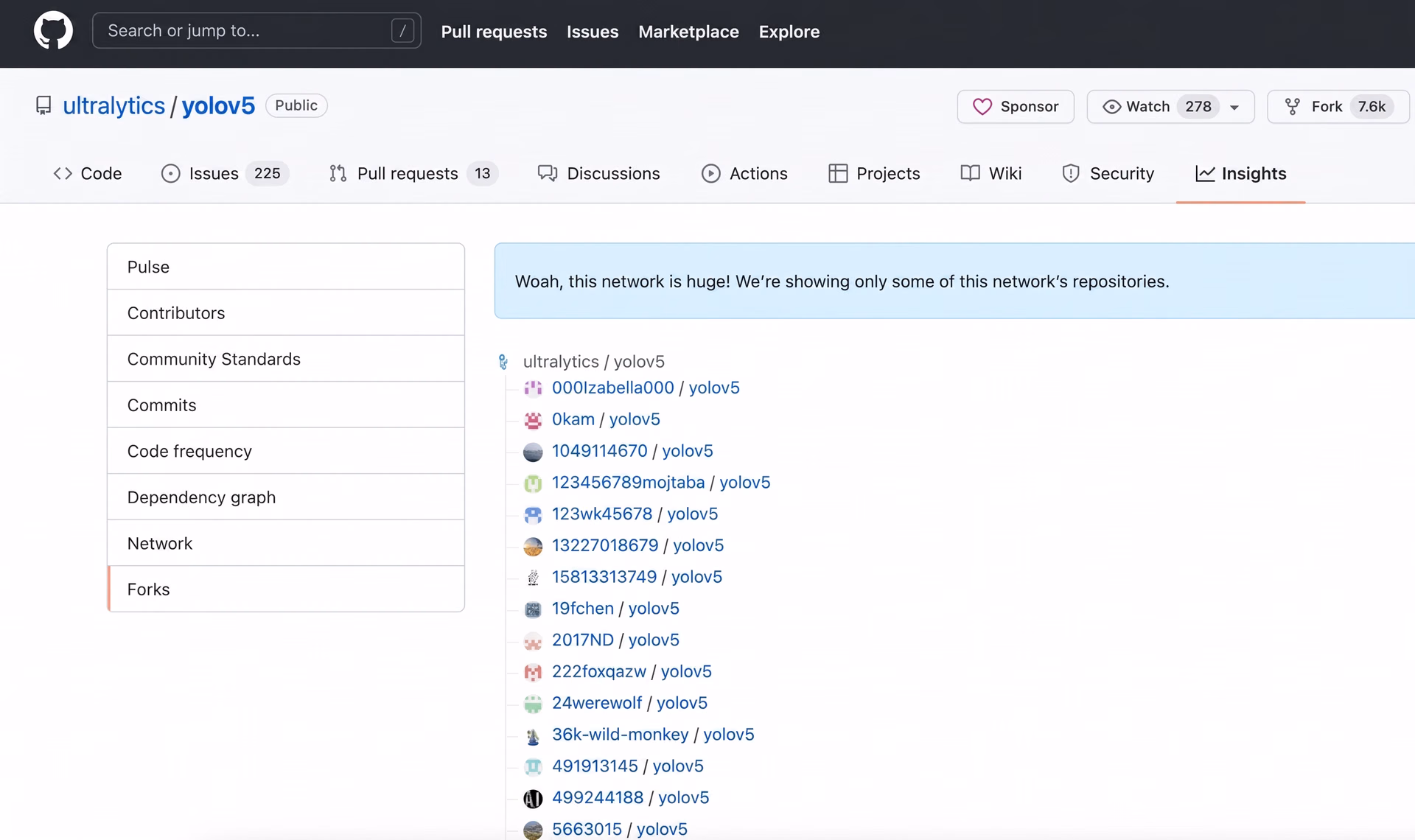Click the avatar of 222foxqazw
This screenshot has height=840, width=1415.
[533, 672]
